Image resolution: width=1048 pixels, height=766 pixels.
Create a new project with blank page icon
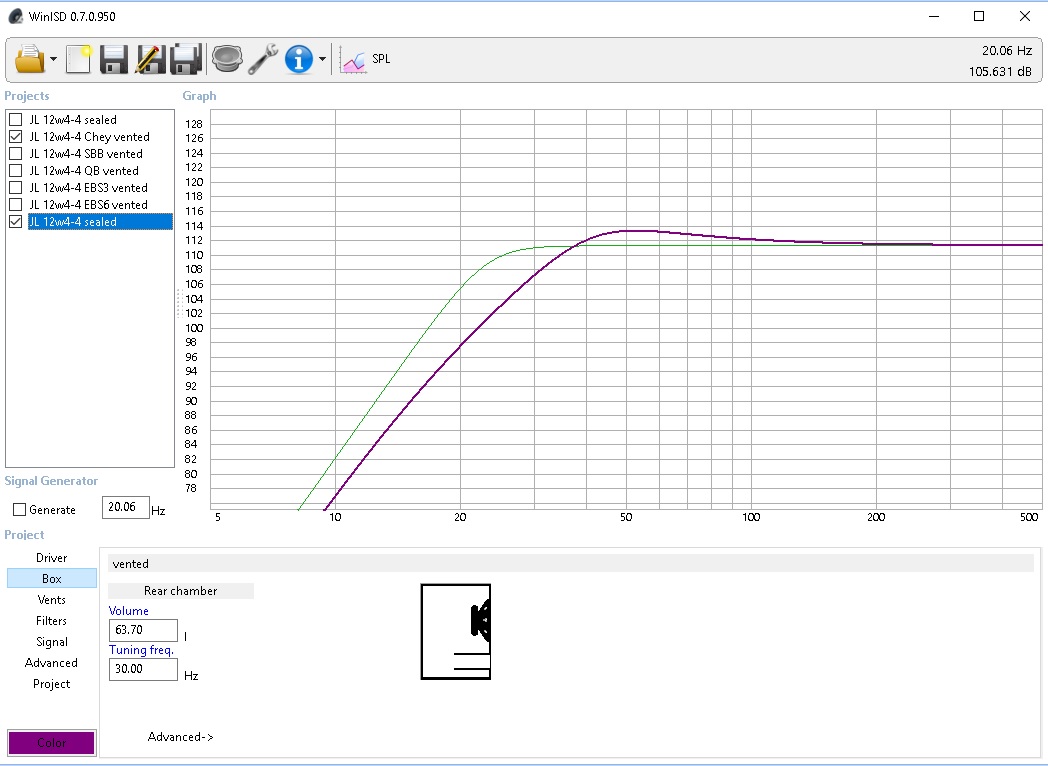point(78,59)
